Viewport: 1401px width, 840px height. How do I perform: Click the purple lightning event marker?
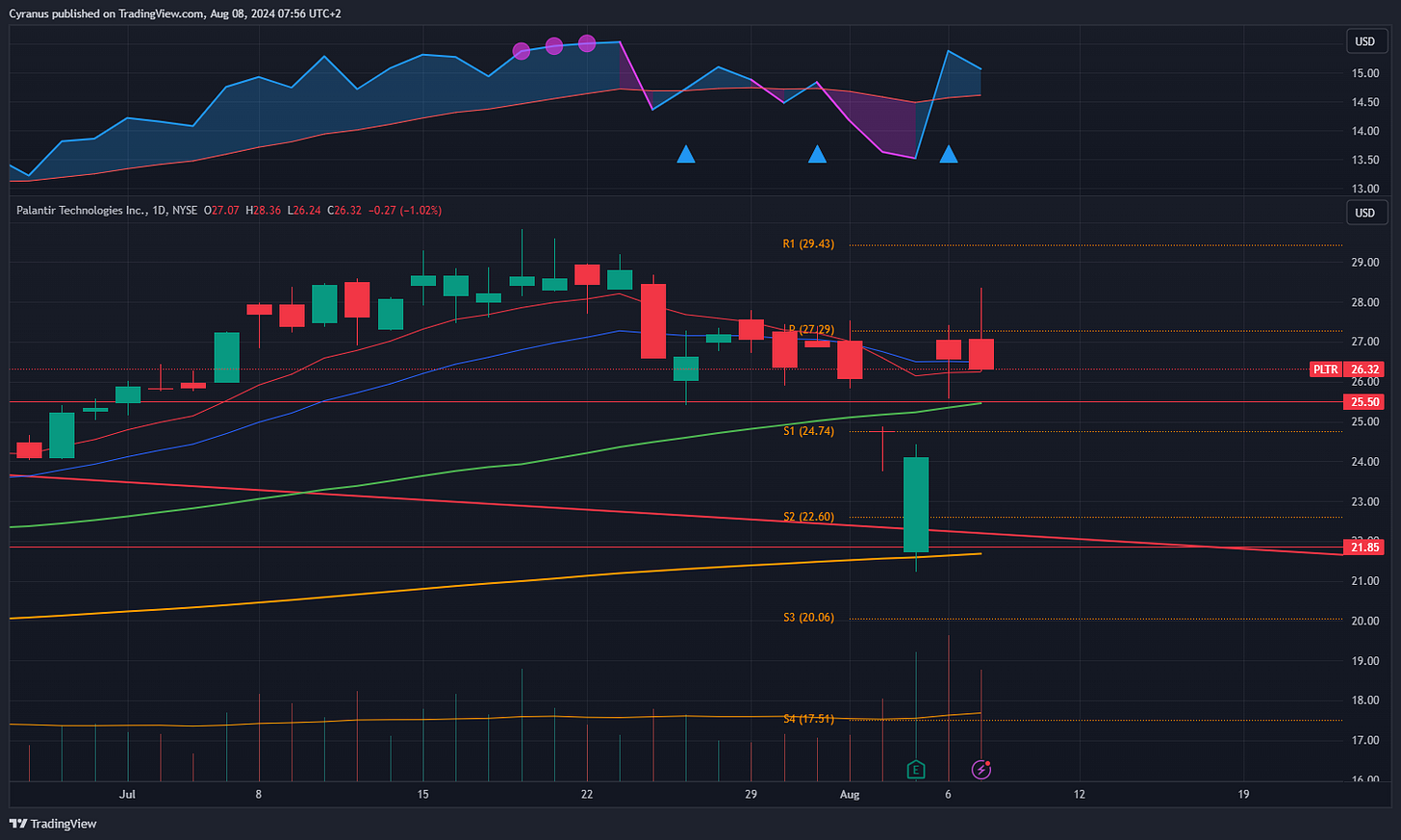[x=981, y=769]
